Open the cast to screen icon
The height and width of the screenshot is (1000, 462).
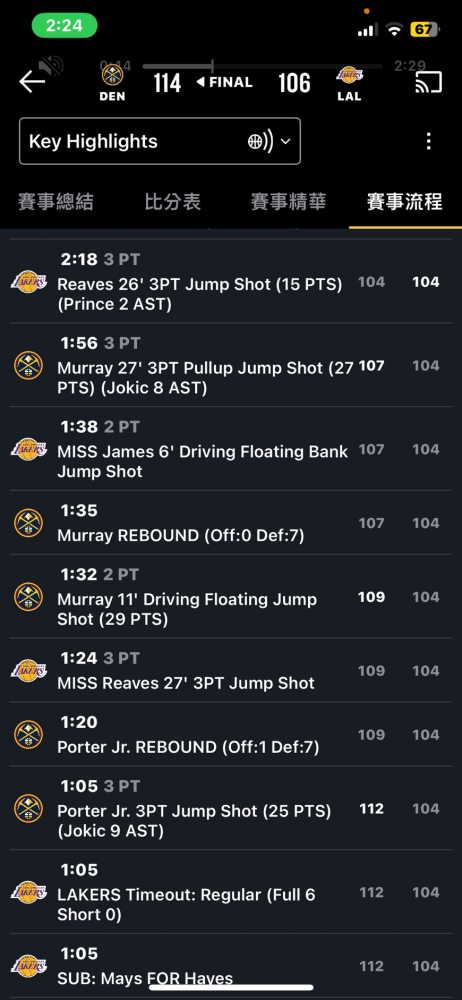click(x=429, y=82)
